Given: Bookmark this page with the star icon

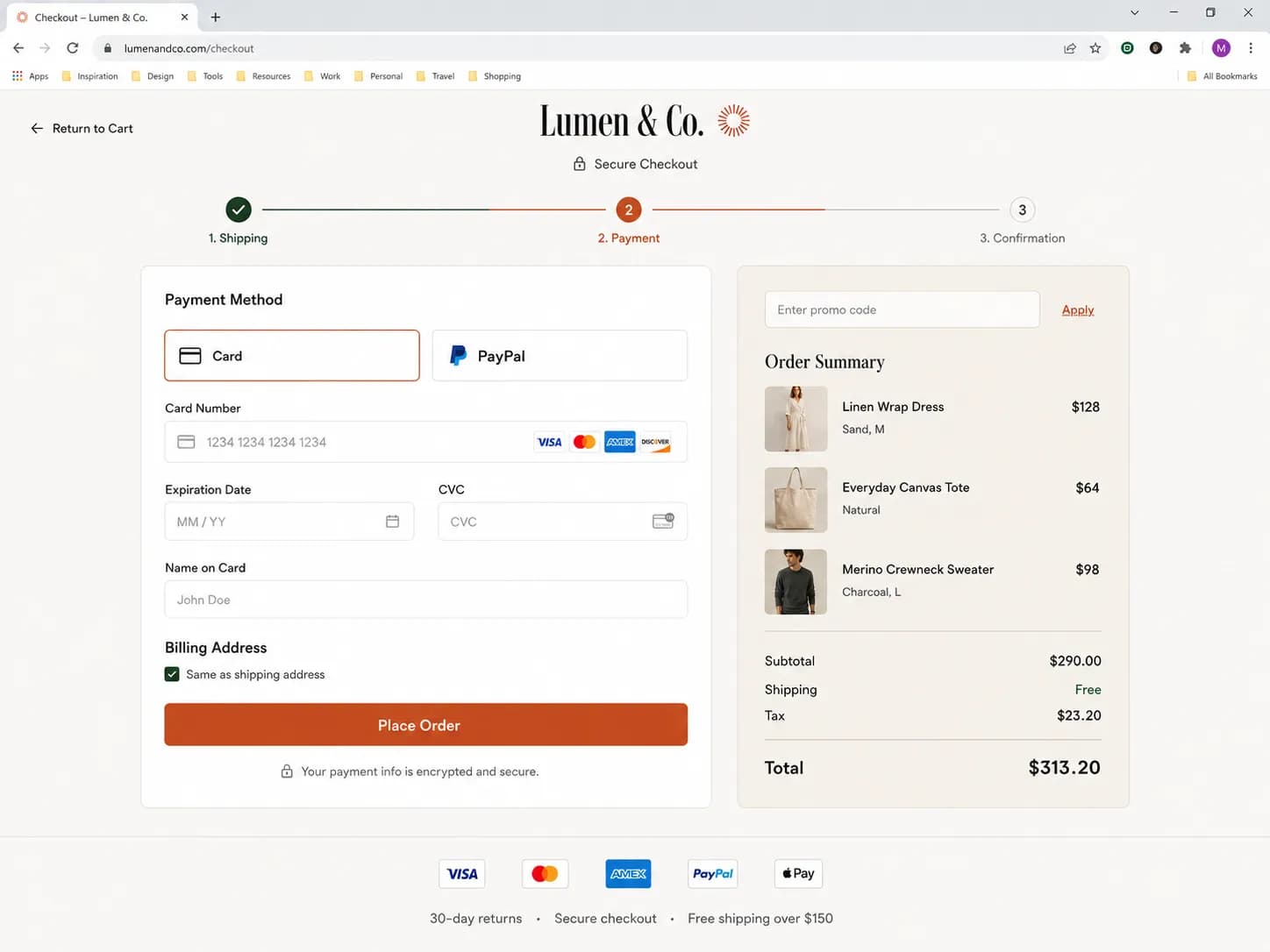Looking at the screenshot, I should pos(1095,48).
